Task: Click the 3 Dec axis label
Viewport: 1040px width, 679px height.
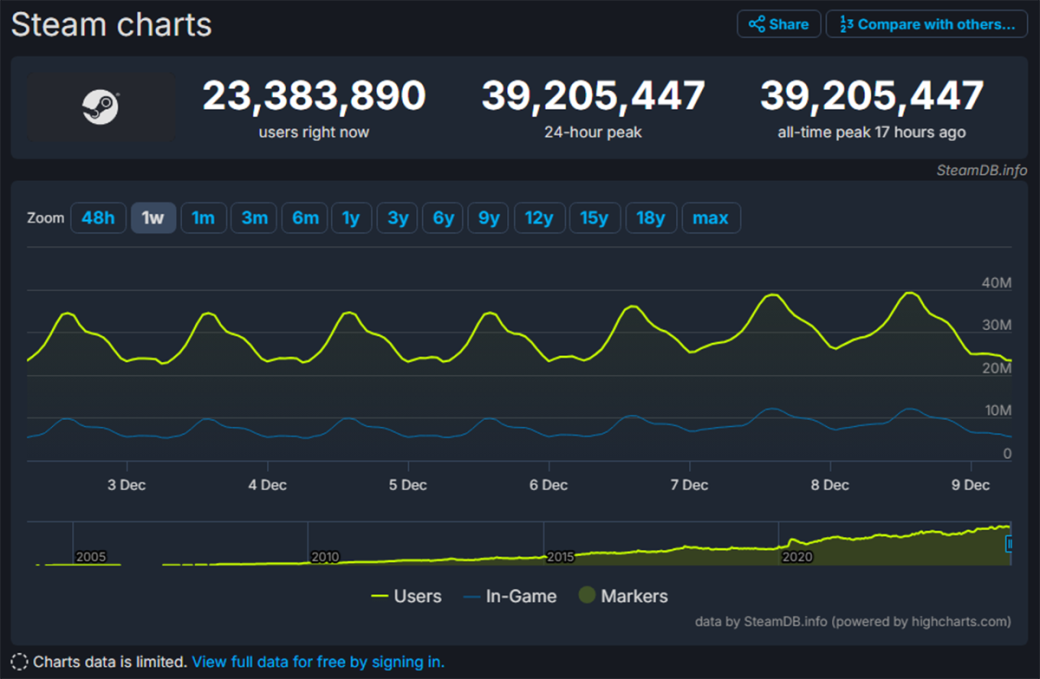Action: click(x=127, y=485)
